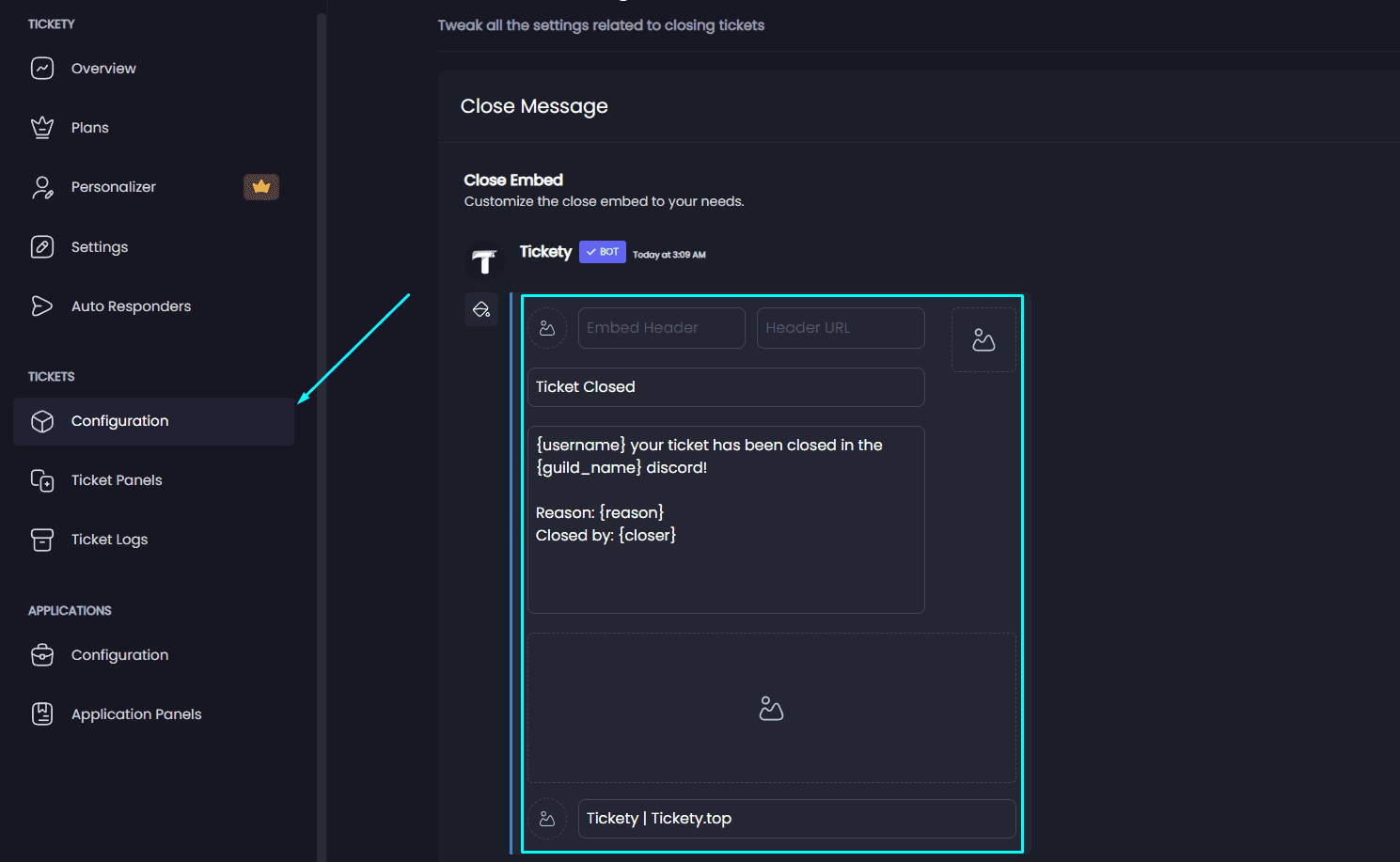Click the Personalizer premium crown badge
Viewport: 1400px width, 862px height.
tap(261, 186)
